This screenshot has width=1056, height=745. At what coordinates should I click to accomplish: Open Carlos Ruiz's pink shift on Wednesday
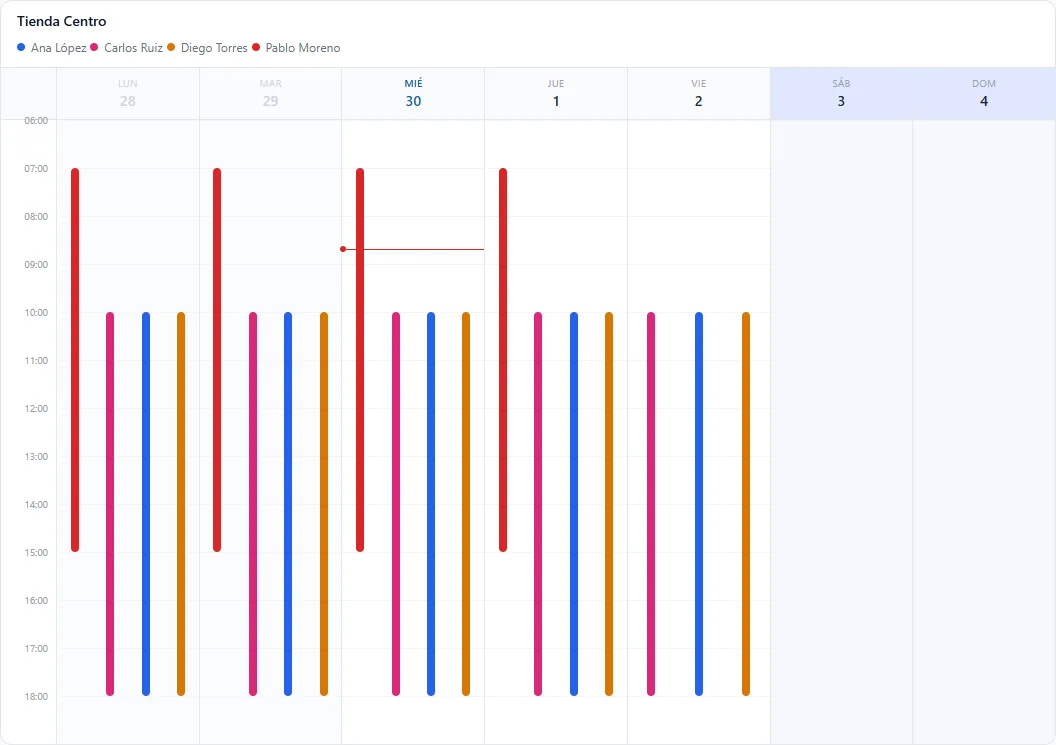click(395, 504)
